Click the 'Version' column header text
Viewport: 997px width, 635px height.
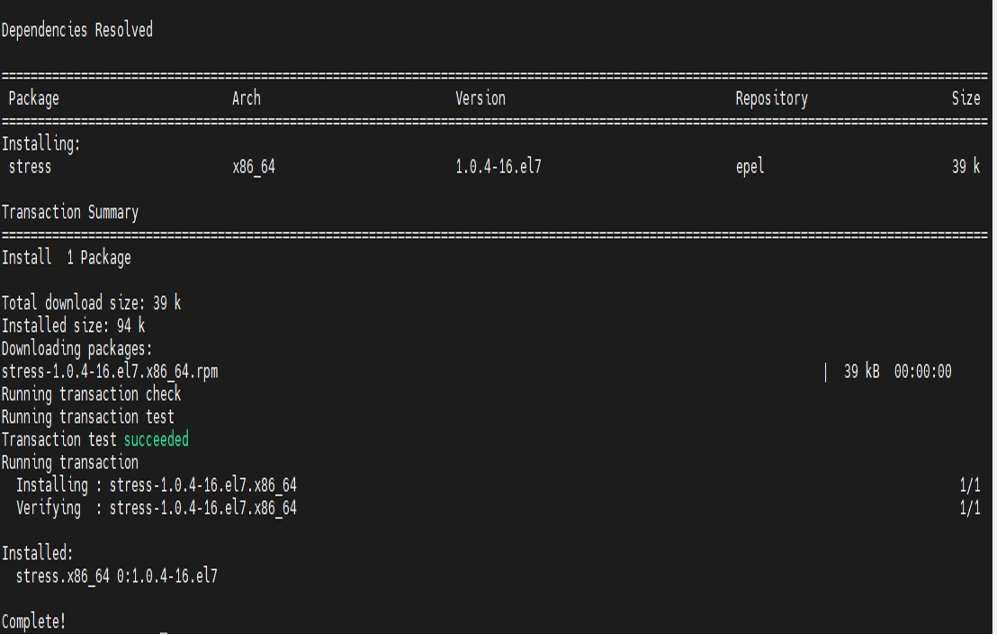coord(480,98)
